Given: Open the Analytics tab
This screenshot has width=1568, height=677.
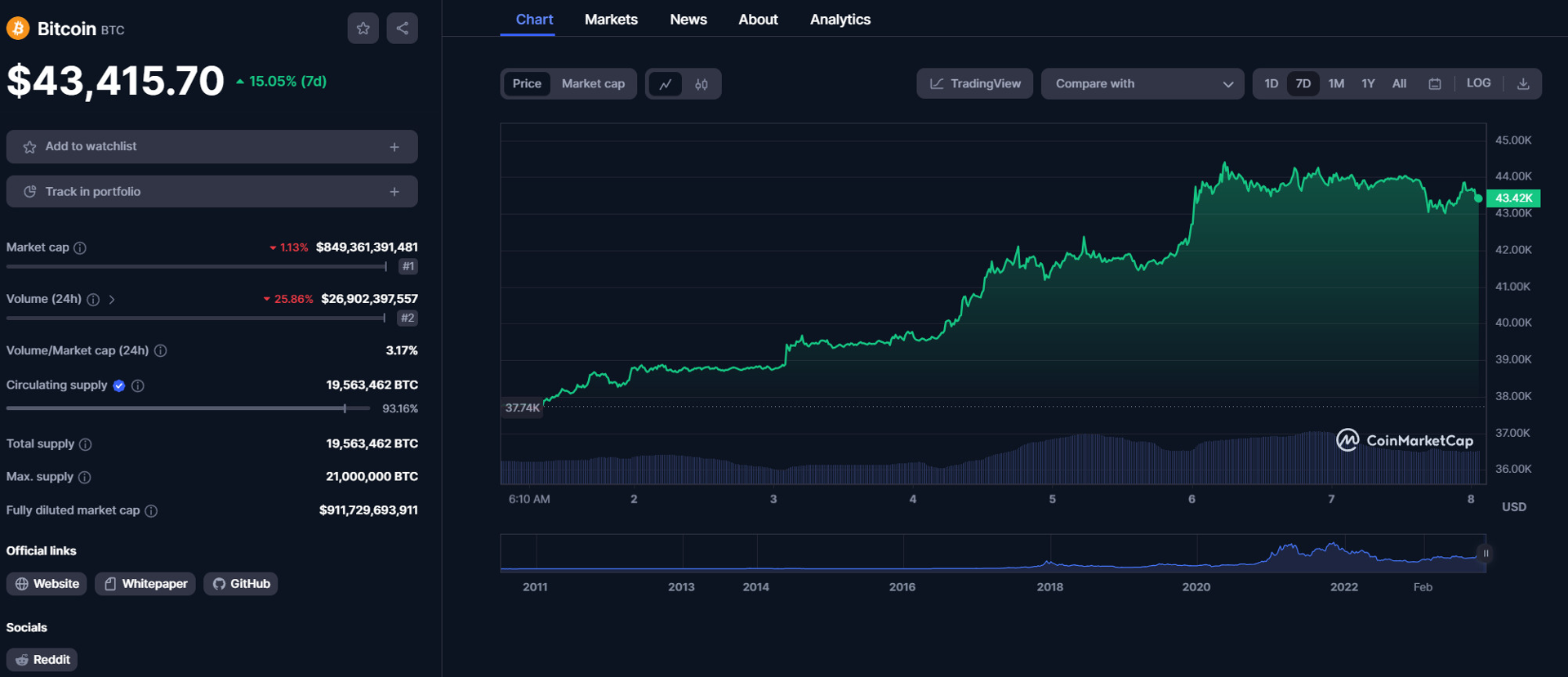Looking at the screenshot, I should (x=840, y=20).
